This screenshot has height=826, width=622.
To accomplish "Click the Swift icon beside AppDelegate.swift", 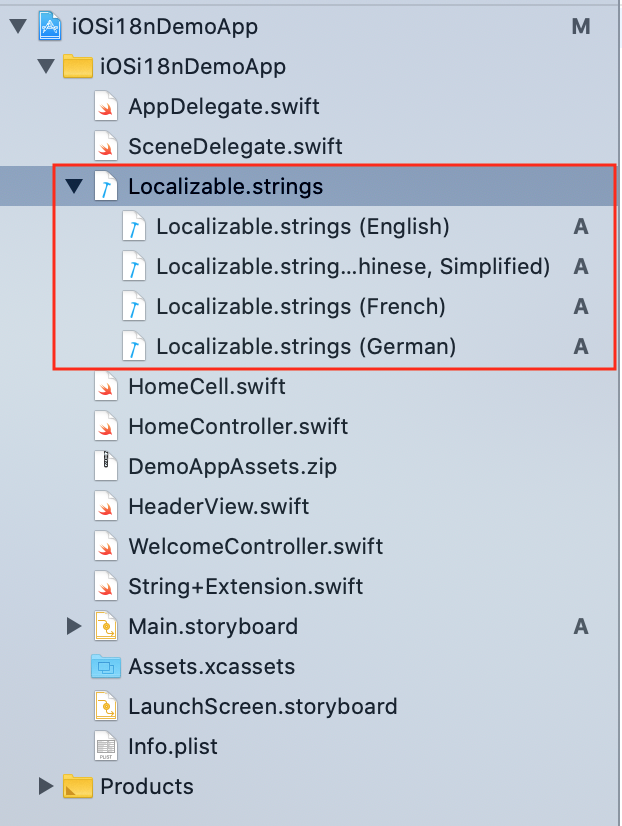I will pyautogui.click(x=106, y=106).
